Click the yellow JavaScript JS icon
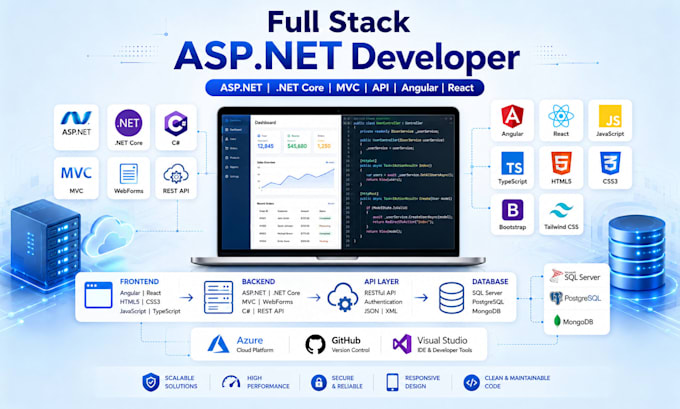The width and height of the screenshot is (680, 409). point(610,116)
